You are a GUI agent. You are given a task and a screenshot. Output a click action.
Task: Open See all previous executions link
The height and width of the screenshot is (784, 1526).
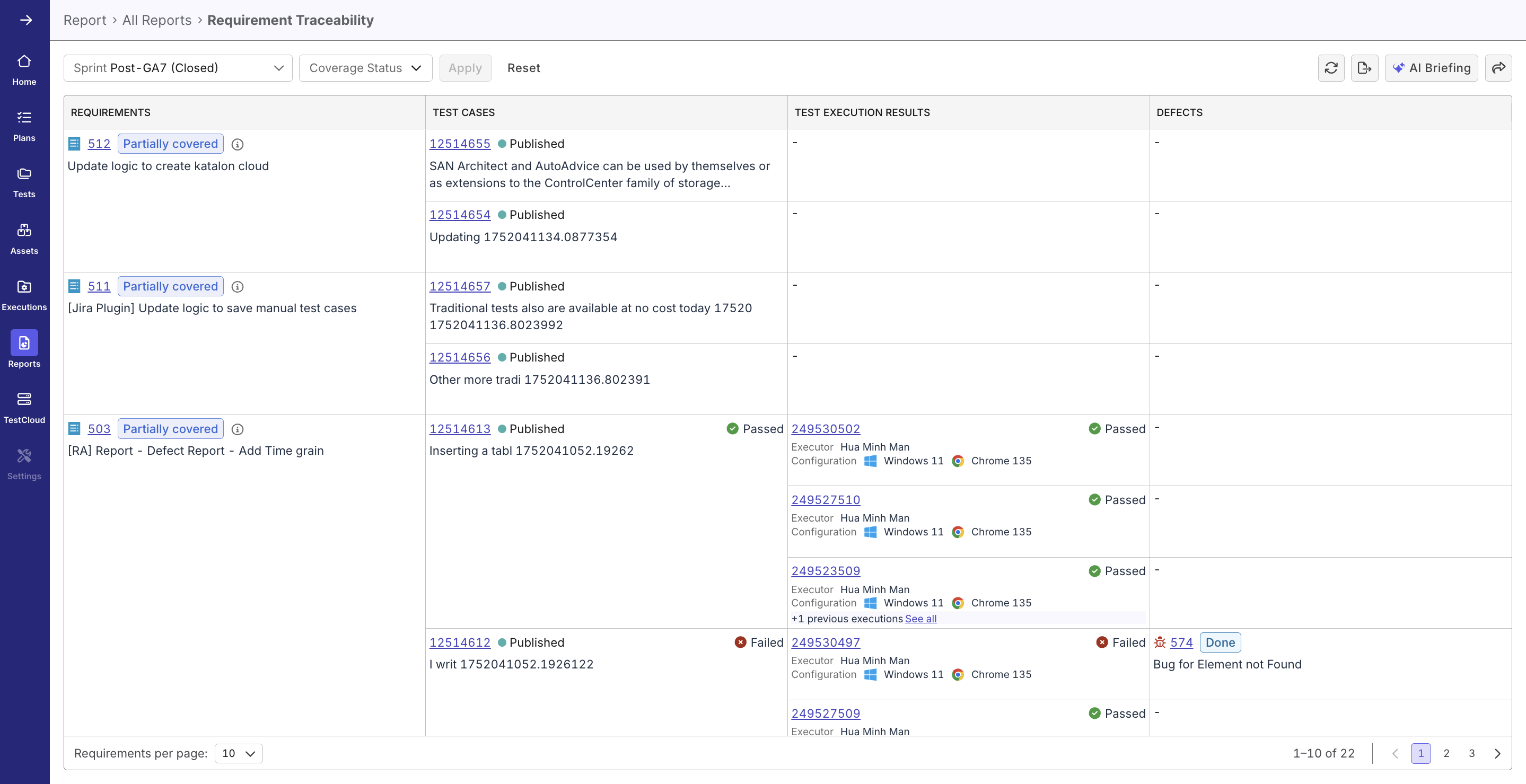coord(920,619)
